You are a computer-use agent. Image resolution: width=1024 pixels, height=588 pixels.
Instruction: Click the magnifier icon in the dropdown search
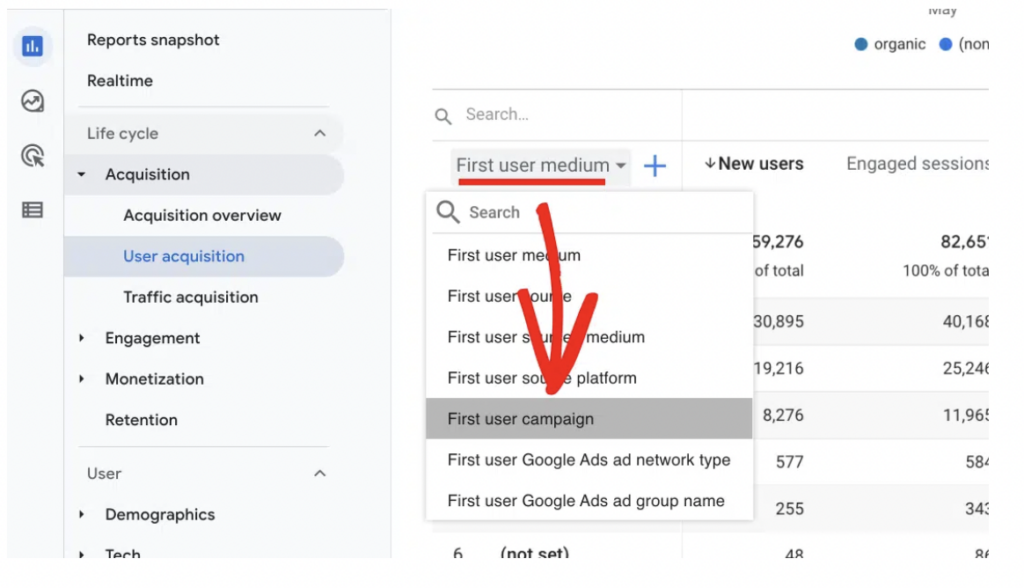[x=448, y=212]
